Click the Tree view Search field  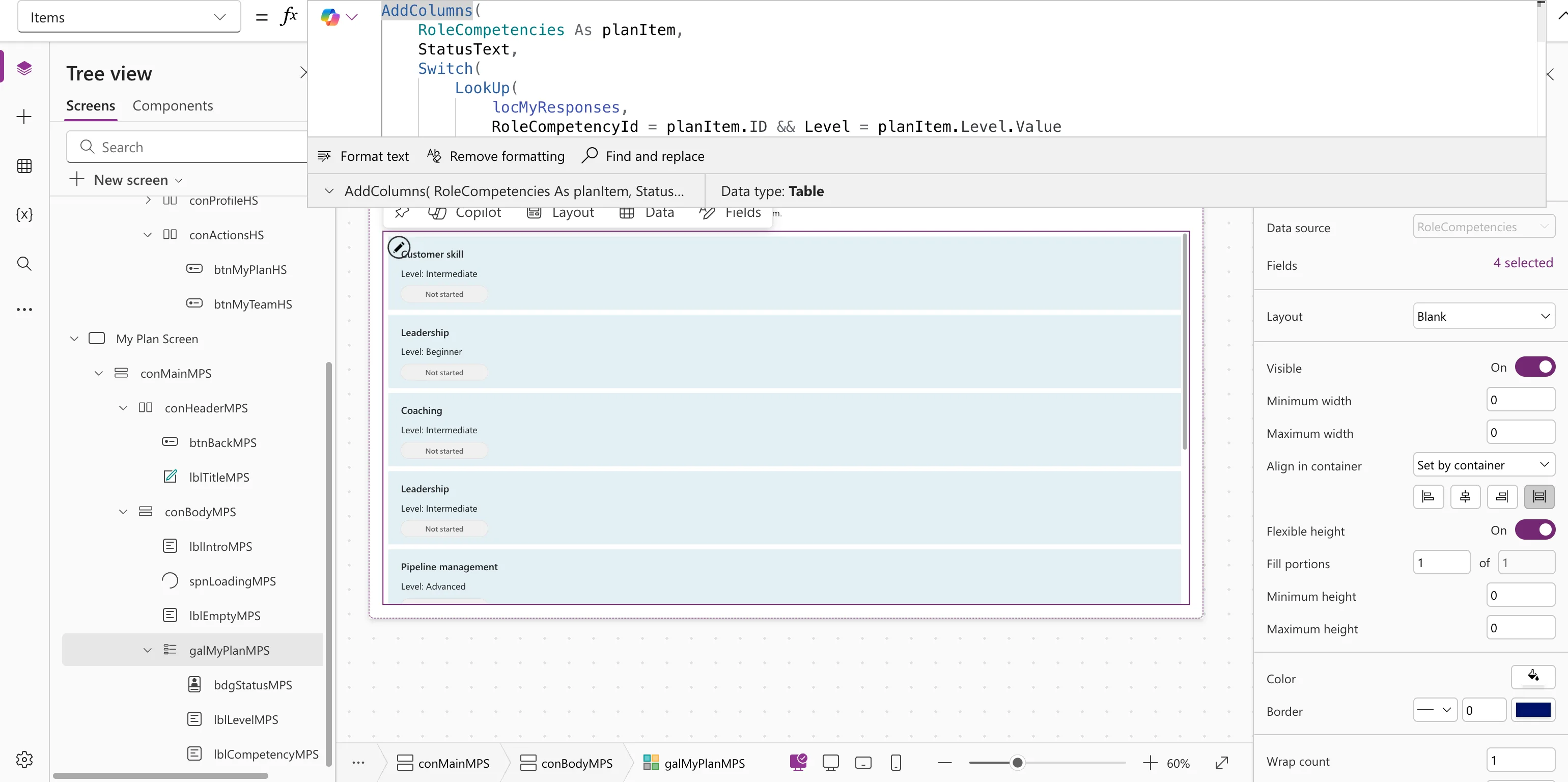click(x=187, y=147)
